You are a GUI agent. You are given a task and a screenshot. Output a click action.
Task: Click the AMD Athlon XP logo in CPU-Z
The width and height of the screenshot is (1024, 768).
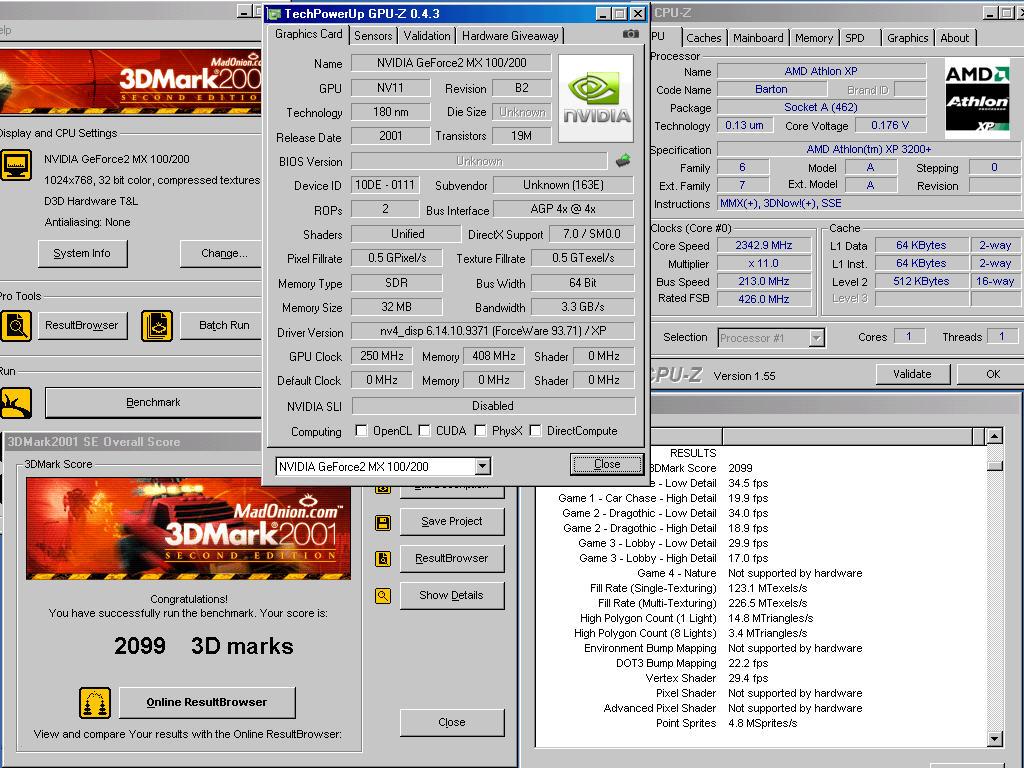pyautogui.click(x=978, y=99)
